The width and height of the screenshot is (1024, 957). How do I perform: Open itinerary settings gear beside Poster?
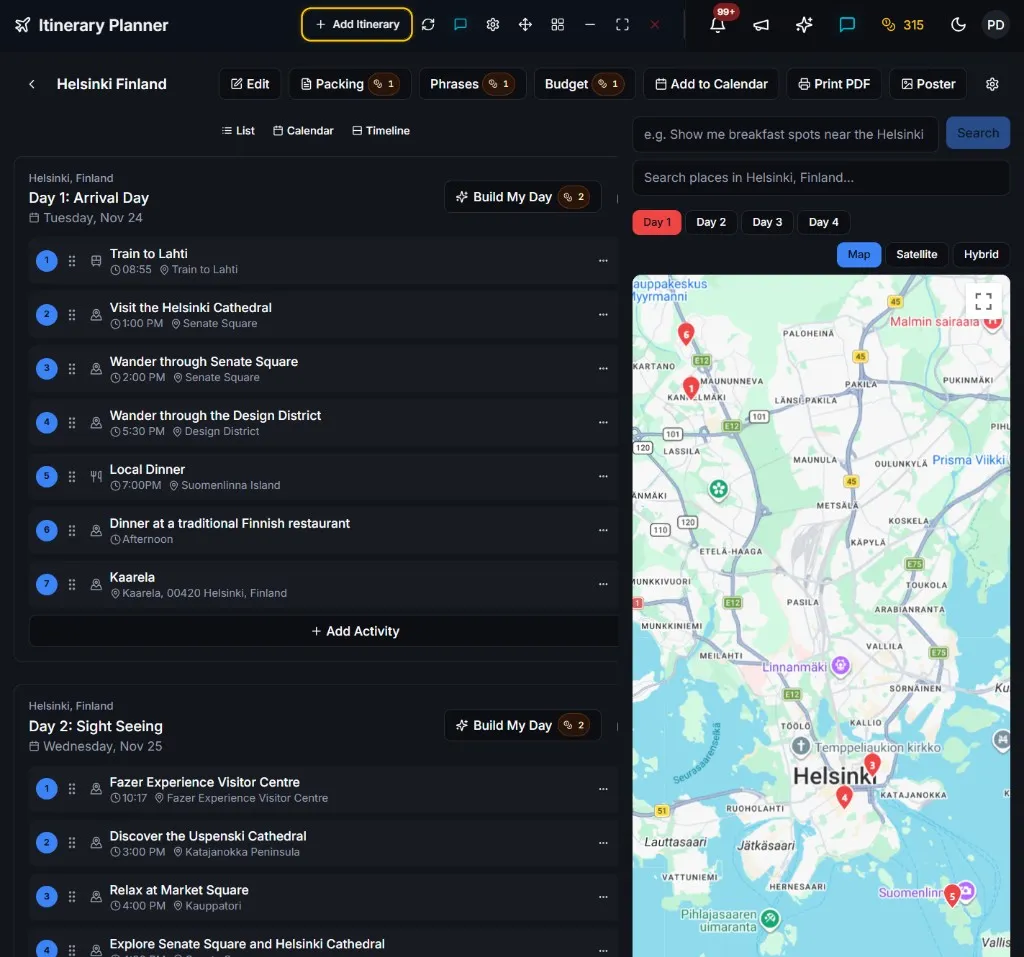992,84
